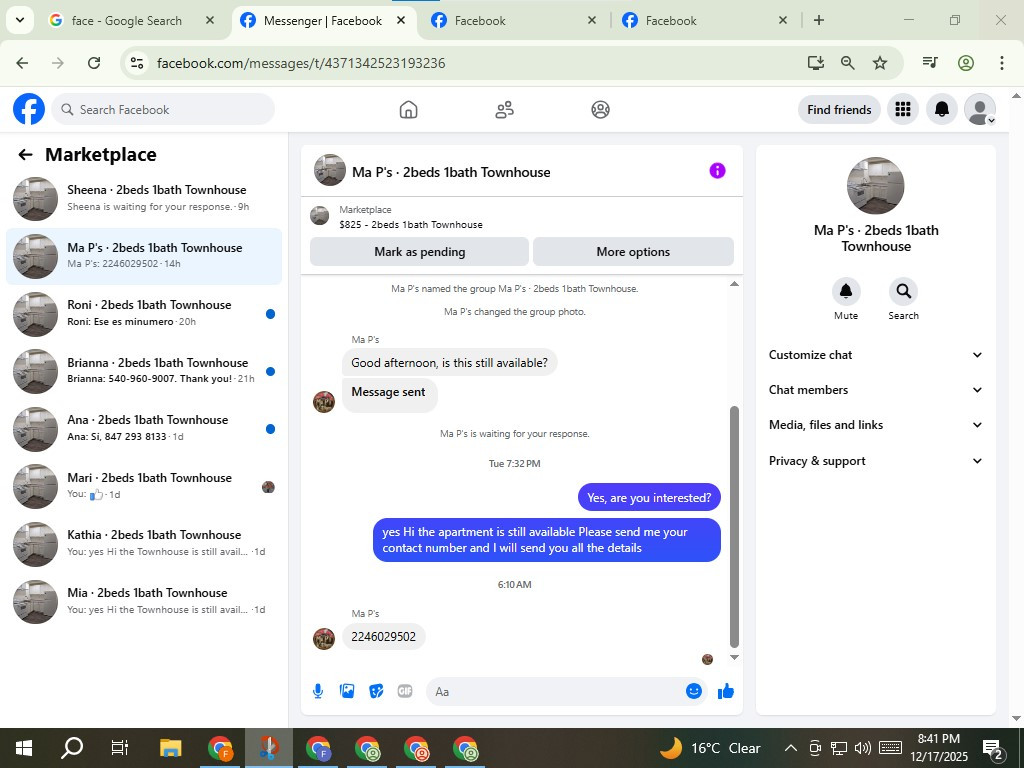Open the emoji picker smiley icon
The width and height of the screenshot is (1024, 768).
694,691
